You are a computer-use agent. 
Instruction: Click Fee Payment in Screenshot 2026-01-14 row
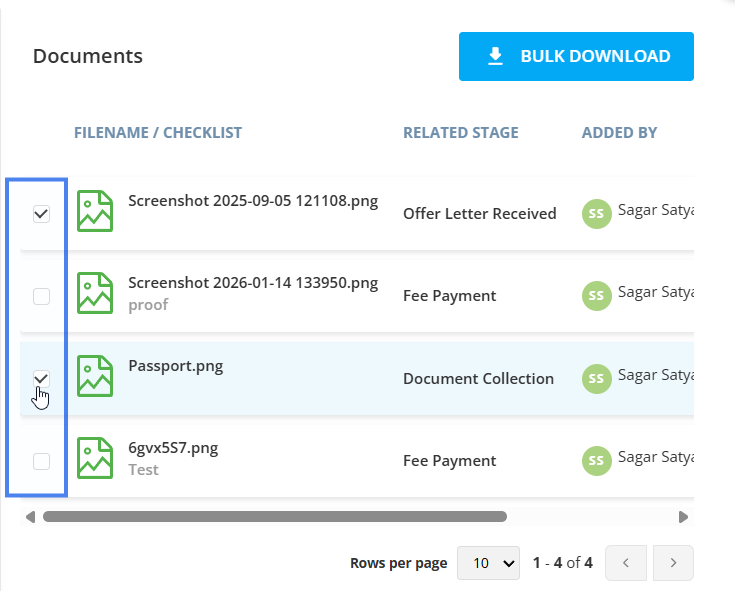450,296
